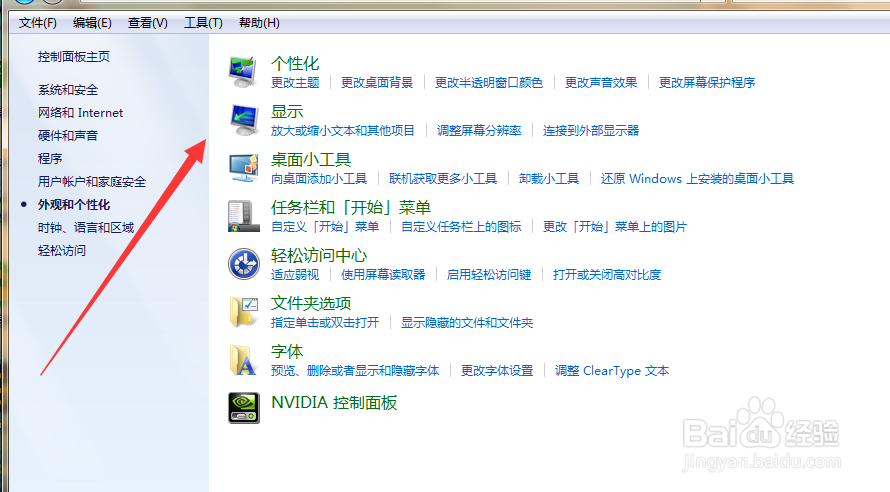
Task: Open the 查看(V) menu
Action: 148,23
